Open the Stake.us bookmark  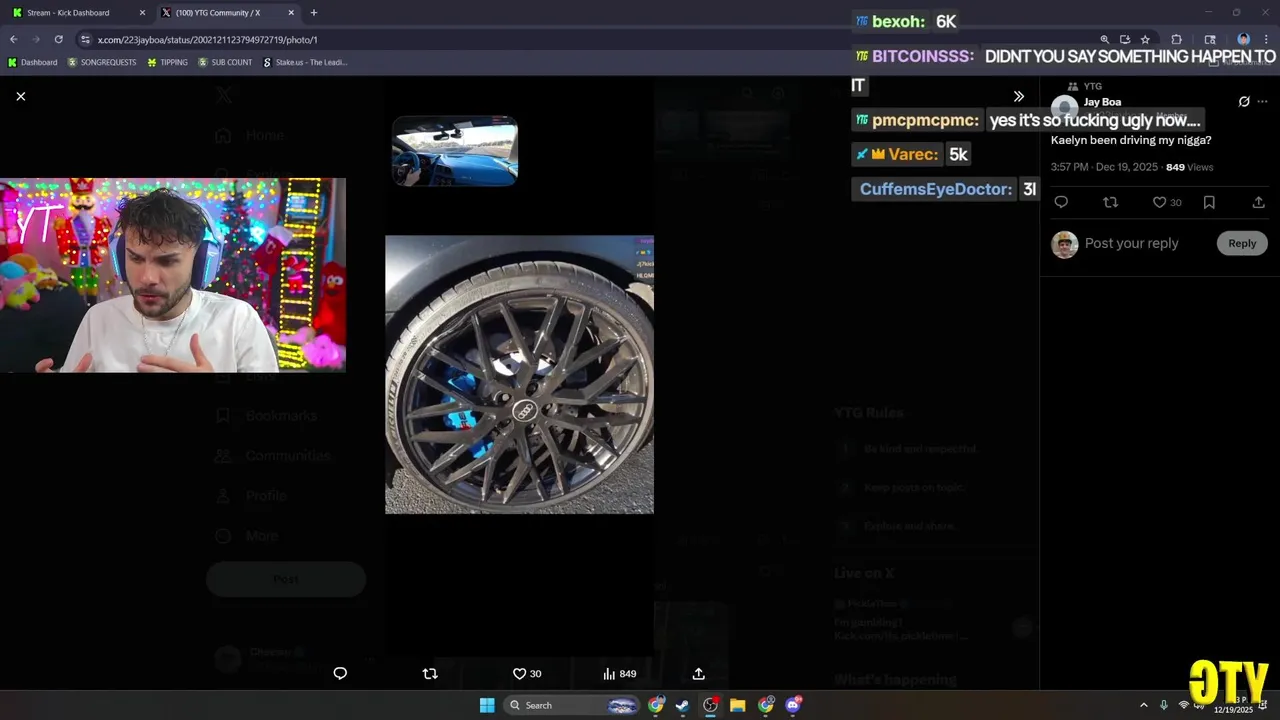(305, 62)
